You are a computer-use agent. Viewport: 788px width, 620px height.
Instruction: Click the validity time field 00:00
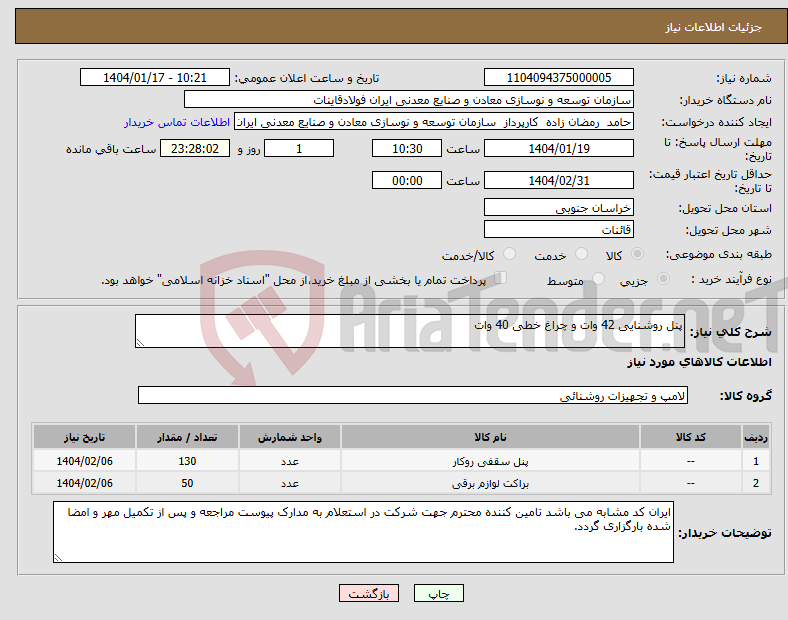pos(407,180)
